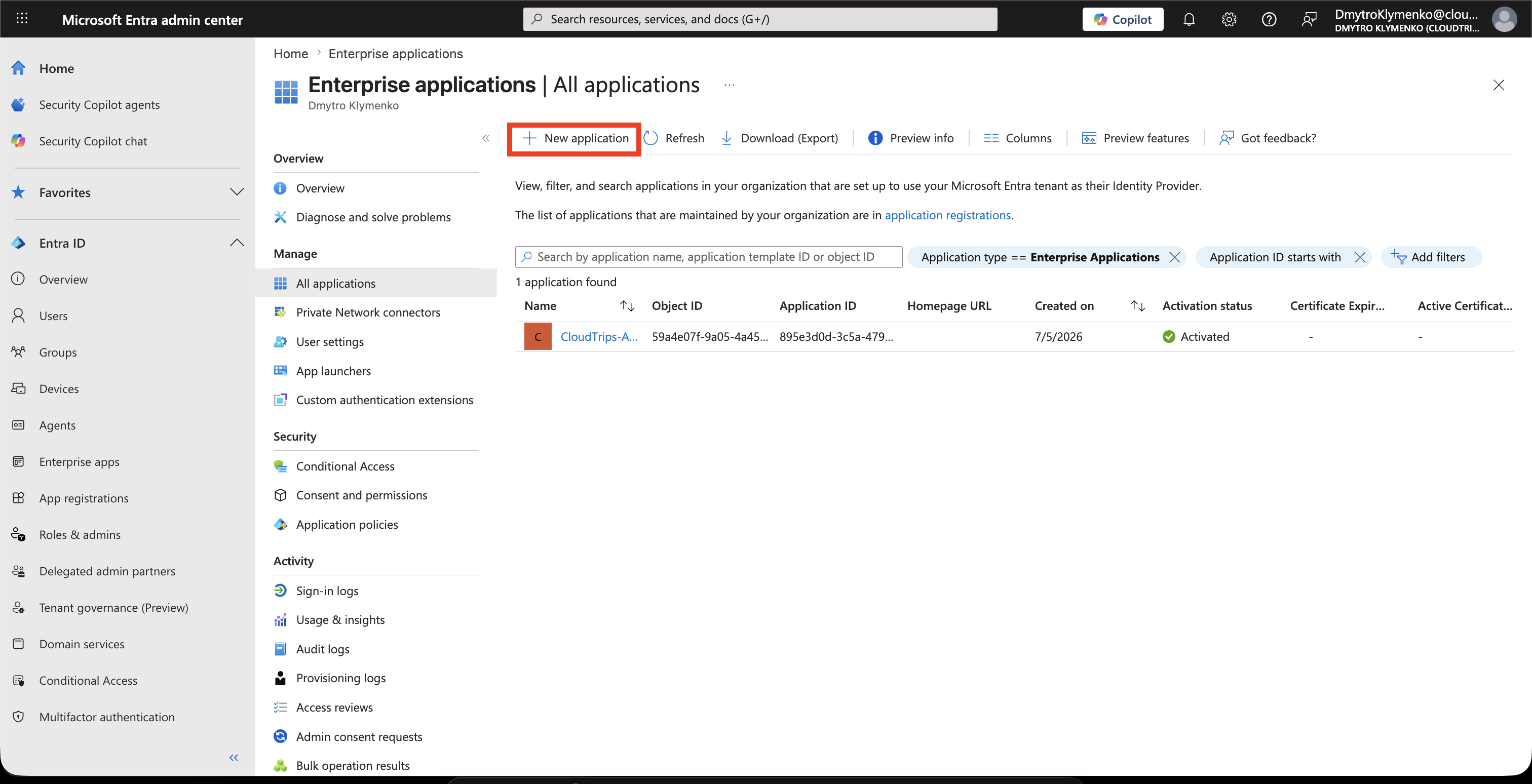Open Delegated admin partners

coord(107,571)
